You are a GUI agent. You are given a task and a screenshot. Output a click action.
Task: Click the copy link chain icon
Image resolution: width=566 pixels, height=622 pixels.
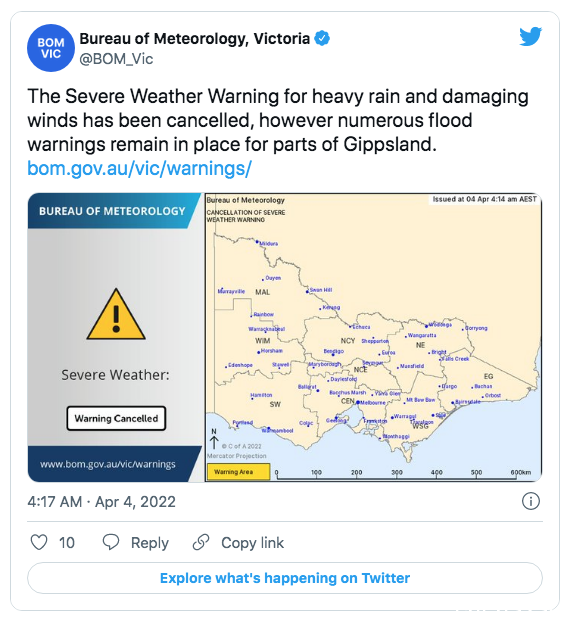point(201,542)
